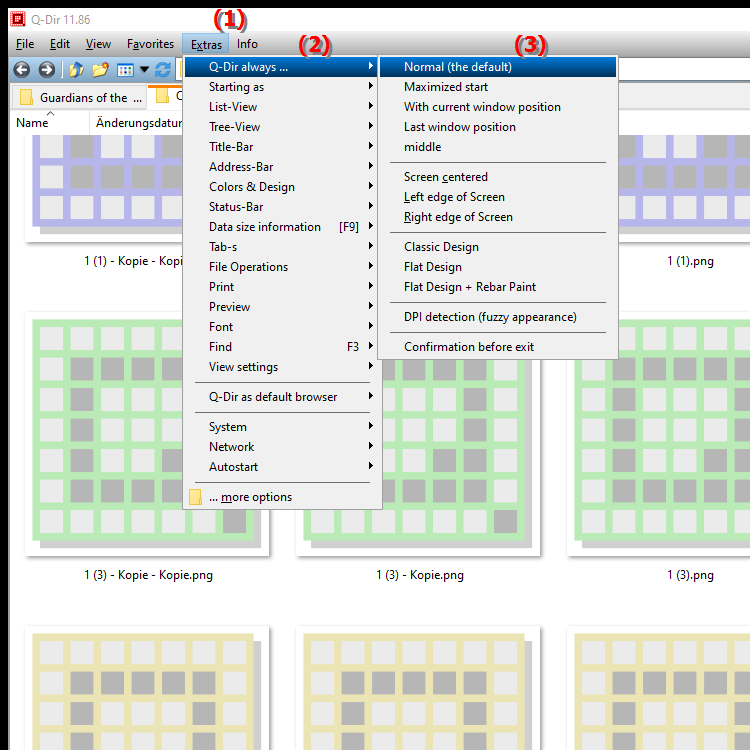Expand the Address-Bar submenu
Screen dimensions: 750x750
coord(281,167)
